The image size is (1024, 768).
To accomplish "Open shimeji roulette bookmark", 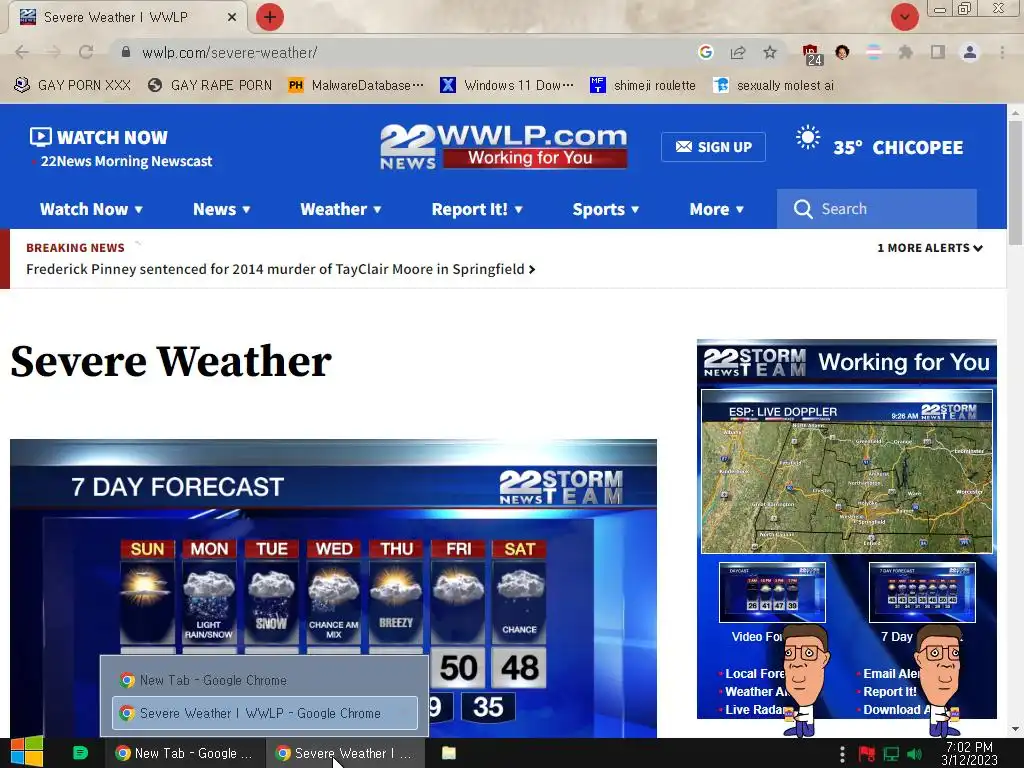I will coord(643,85).
